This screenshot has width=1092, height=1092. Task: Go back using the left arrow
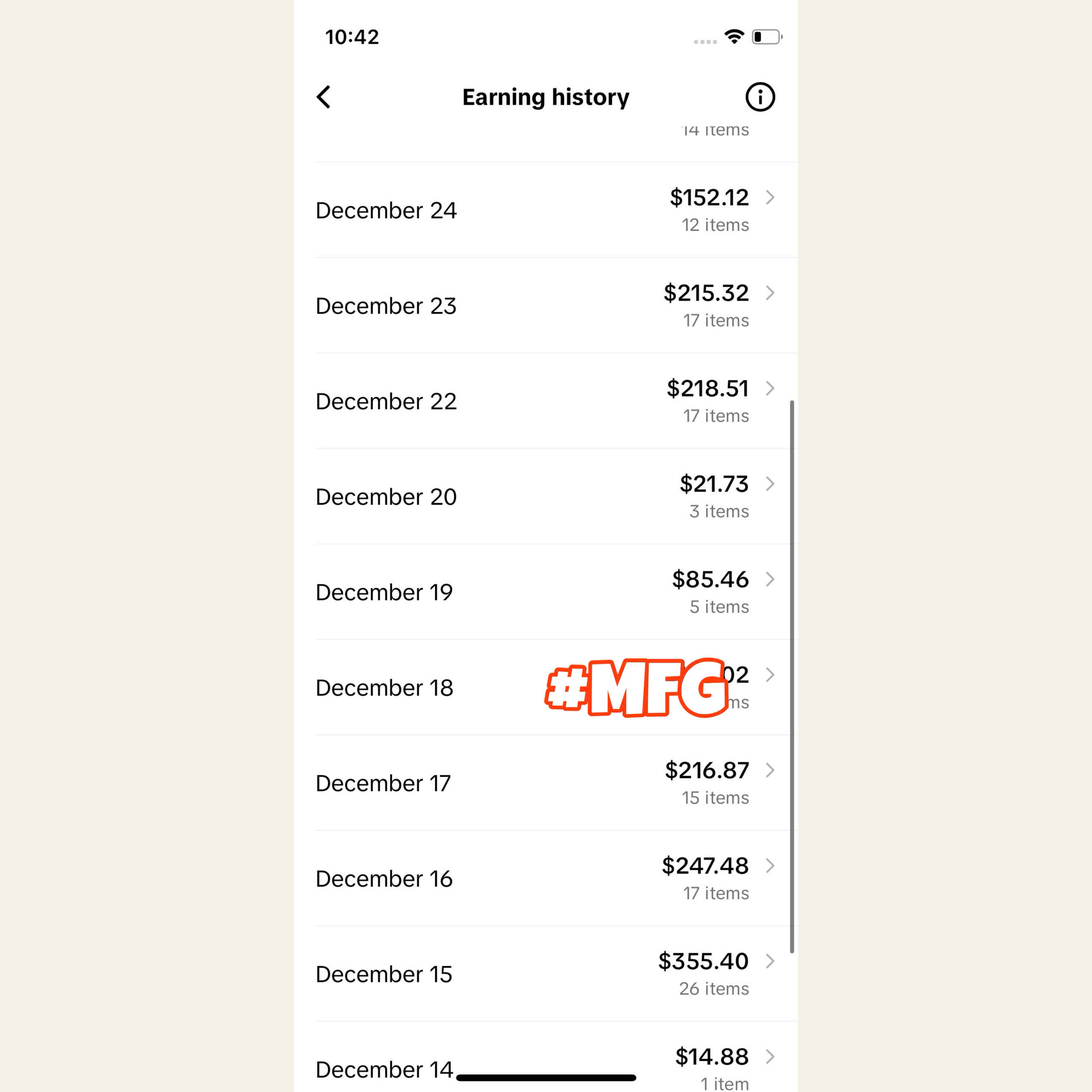[323, 97]
